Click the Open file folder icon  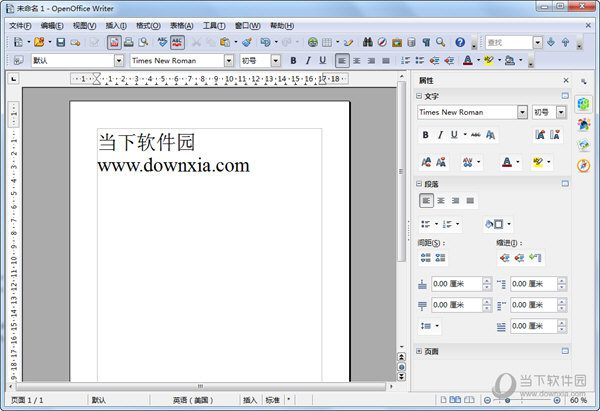pyautogui.click(x=39, y=42)
